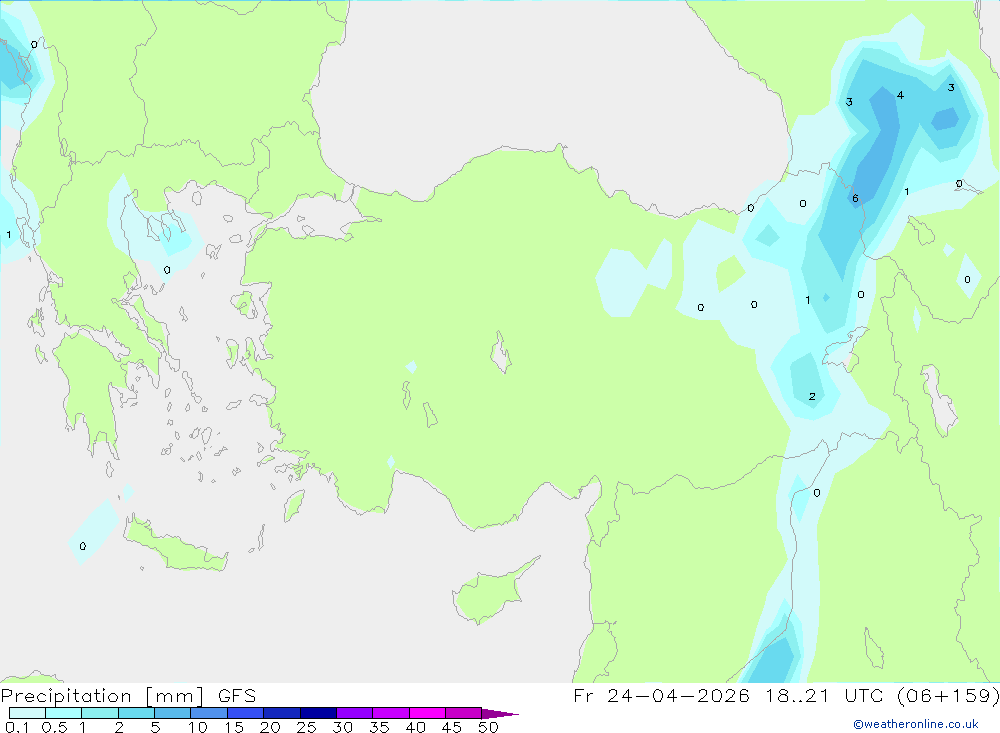Screen dimensions: 1000x733
Task: Select the 20–25 mm dark blue legend swatch
Action: (x=281, y=713)
